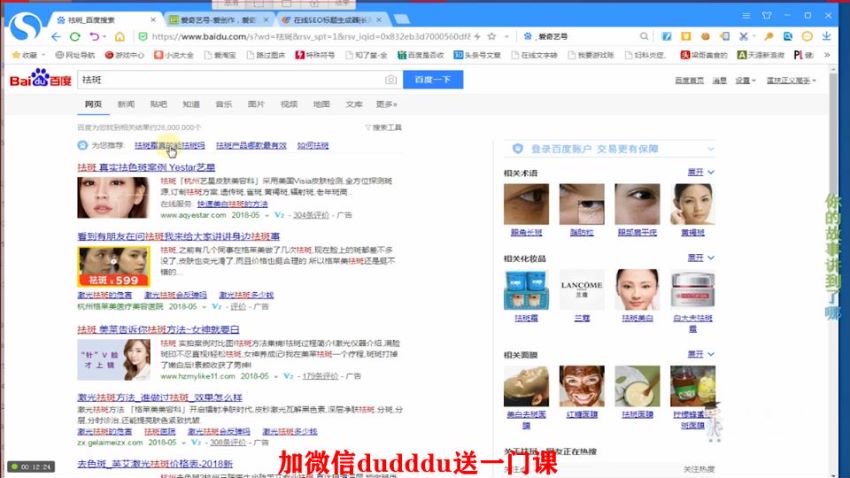Open 游戏中心 bookmark
Viewport: 850px width, 478px height.
point(125,55)
